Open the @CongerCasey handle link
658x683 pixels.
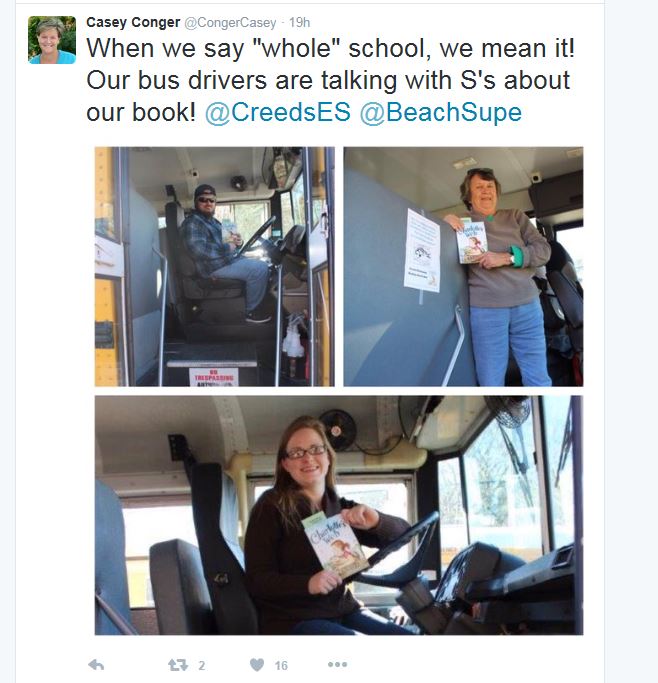(x=230, y=23)
